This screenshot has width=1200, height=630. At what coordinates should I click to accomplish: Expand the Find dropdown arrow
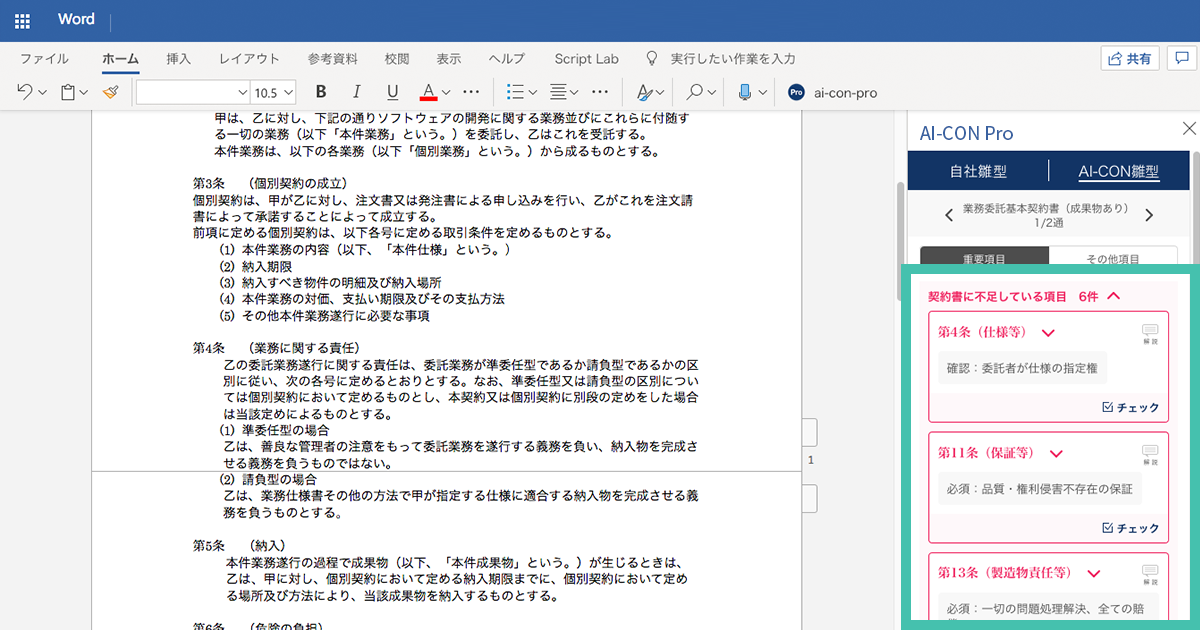[x=712, y=93]
